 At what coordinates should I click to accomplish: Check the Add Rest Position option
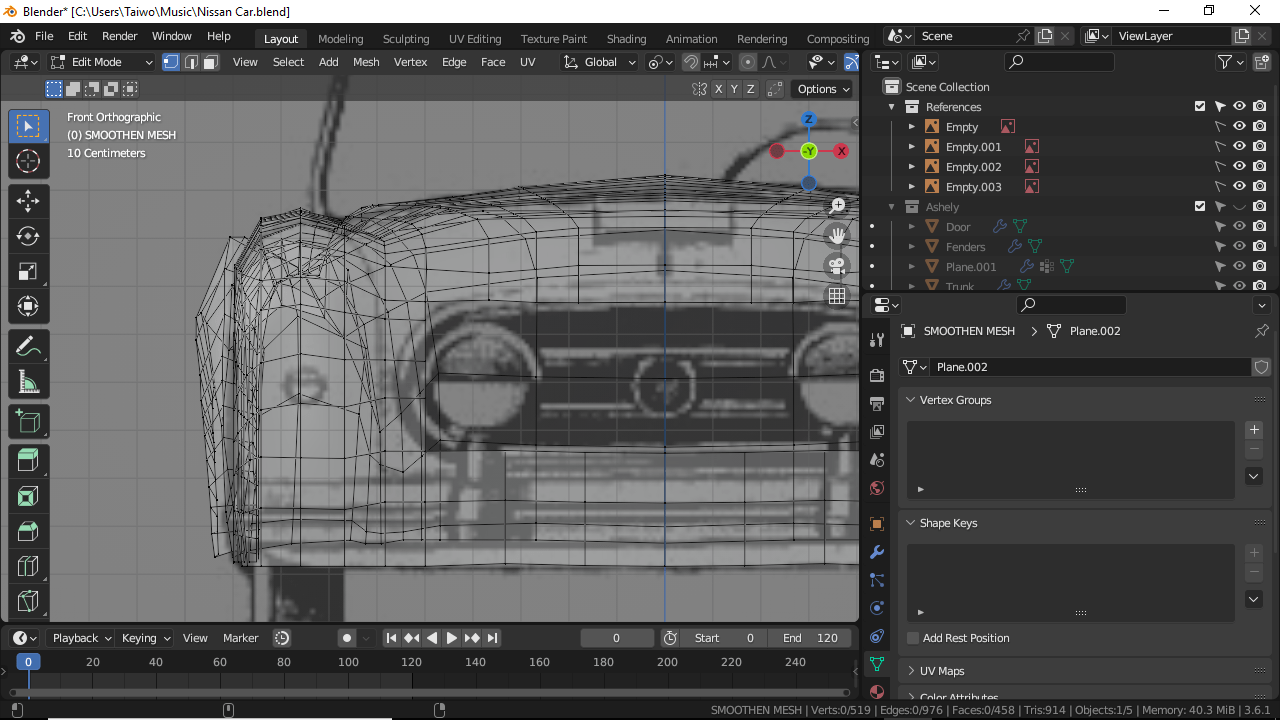(912, 637)
